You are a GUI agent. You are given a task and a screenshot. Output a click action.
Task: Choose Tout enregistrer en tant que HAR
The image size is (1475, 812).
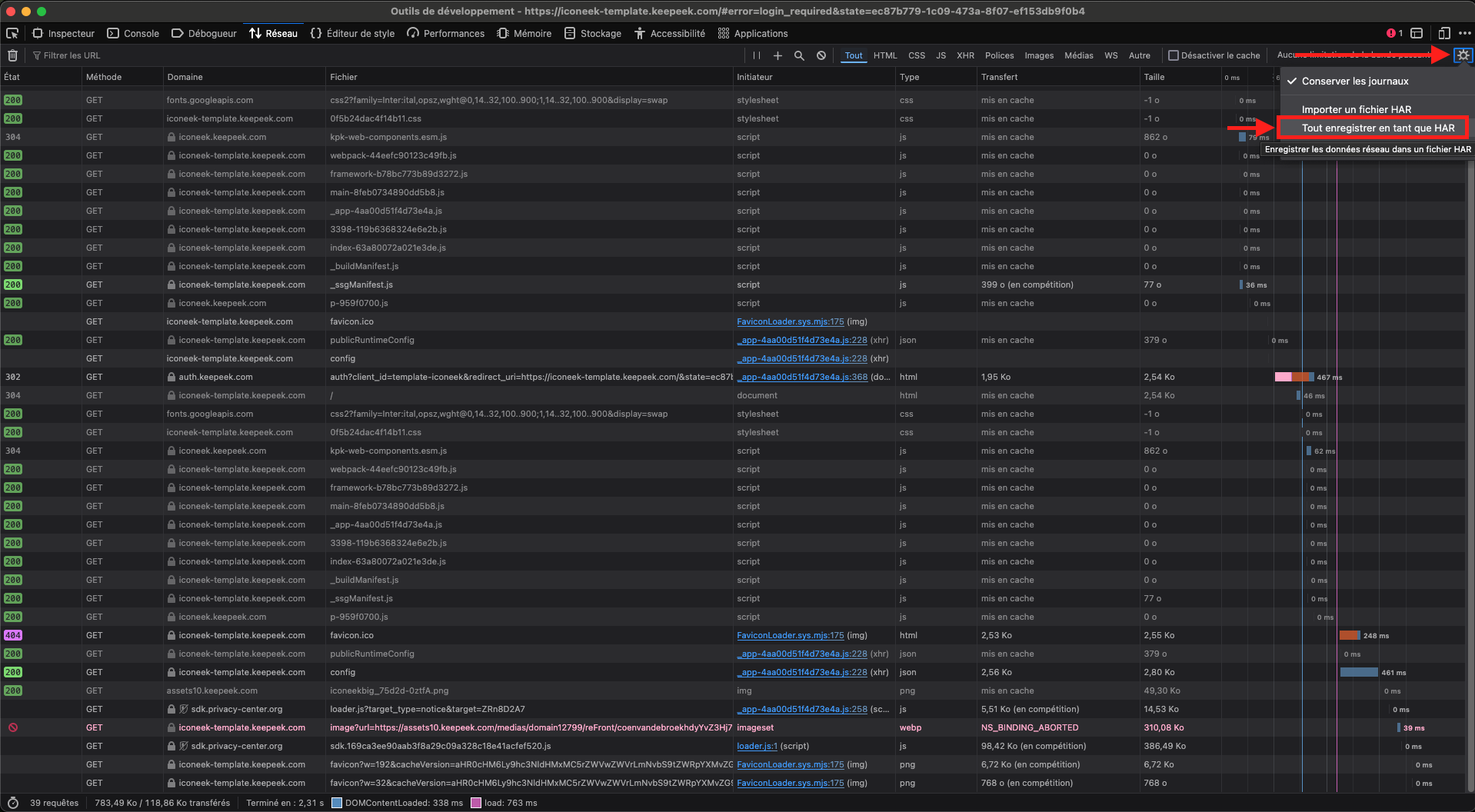1377,128
